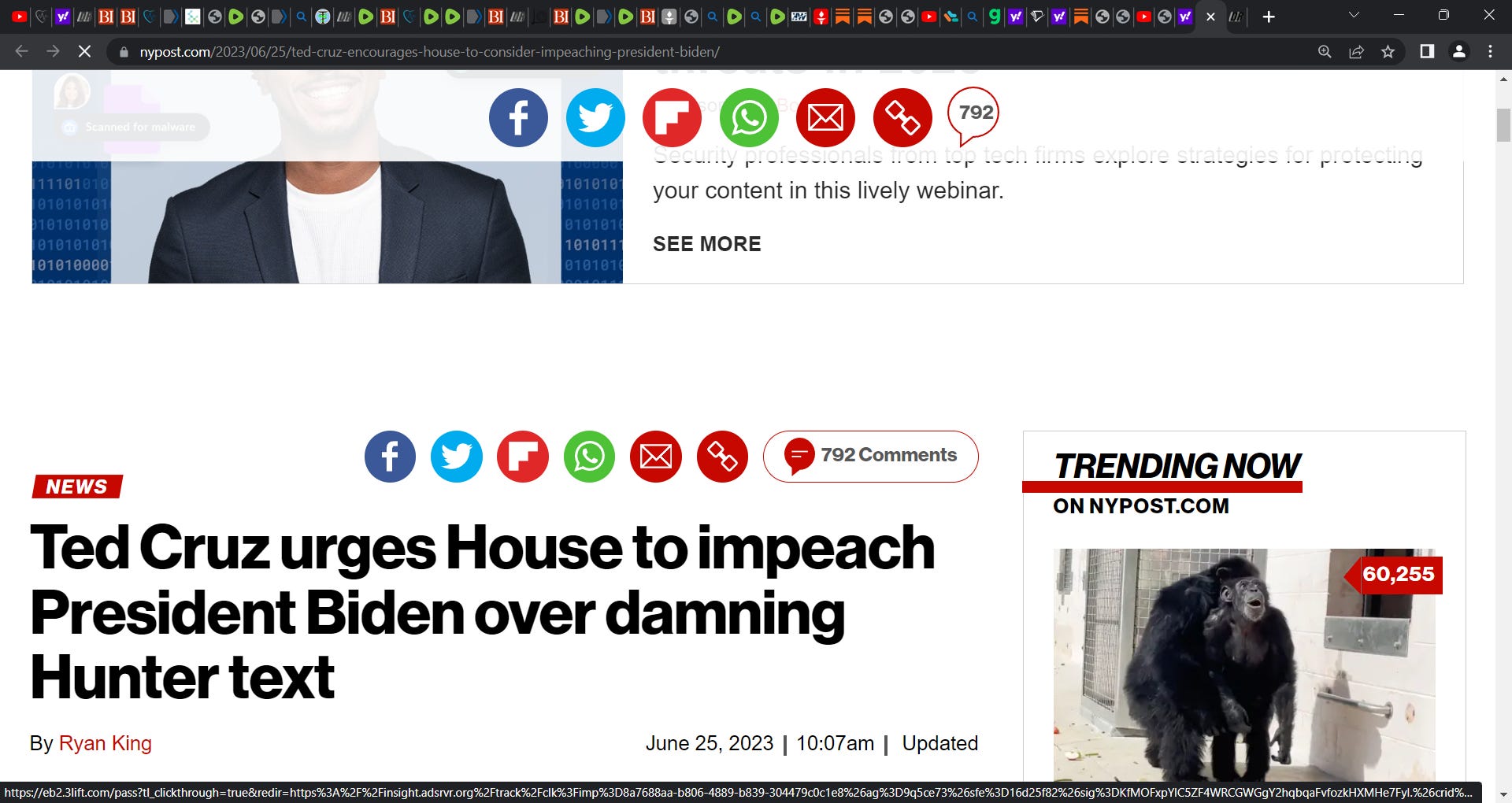Image resolution: width=1512 pixels, height=803 pixels.
Task: Toggle browser side panel icon
Action: tap(1427, 52)
